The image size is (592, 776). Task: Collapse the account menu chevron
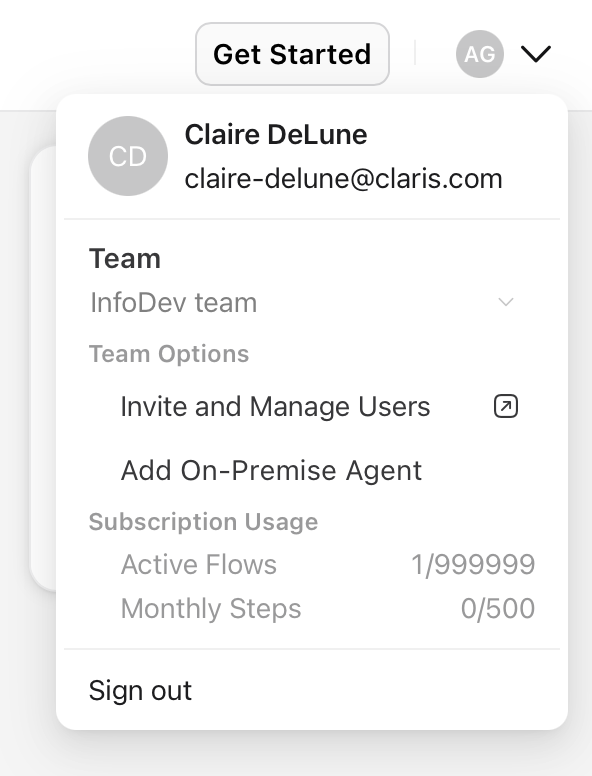(x=536, y=54)
